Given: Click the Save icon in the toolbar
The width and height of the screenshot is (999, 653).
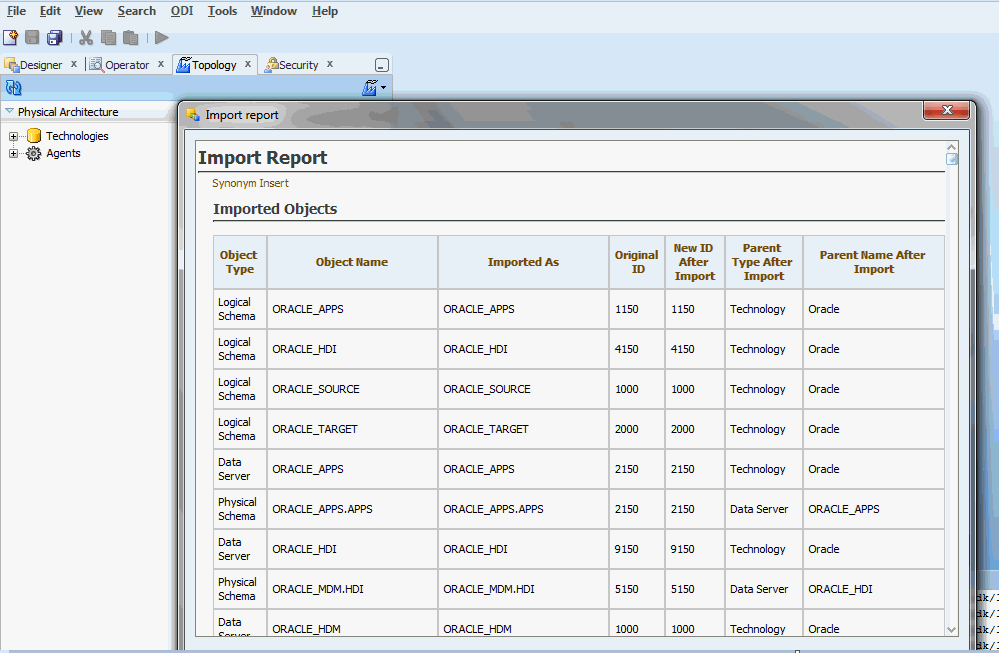Looking at the screenshot, I should [32, 38].
